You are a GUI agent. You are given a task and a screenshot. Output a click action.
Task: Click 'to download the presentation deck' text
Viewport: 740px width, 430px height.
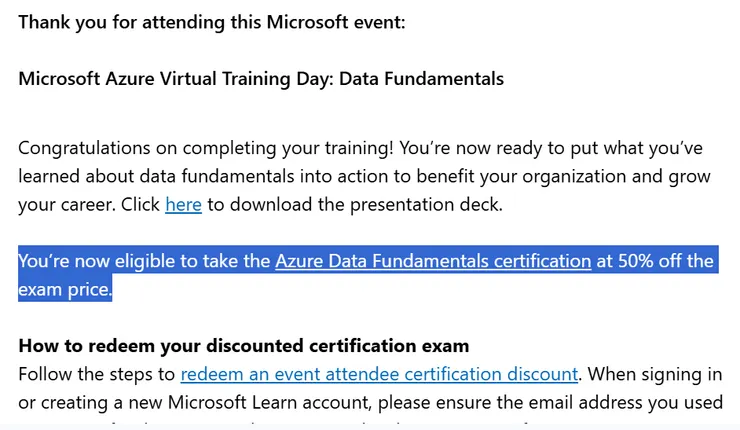[x=353, y=205]
